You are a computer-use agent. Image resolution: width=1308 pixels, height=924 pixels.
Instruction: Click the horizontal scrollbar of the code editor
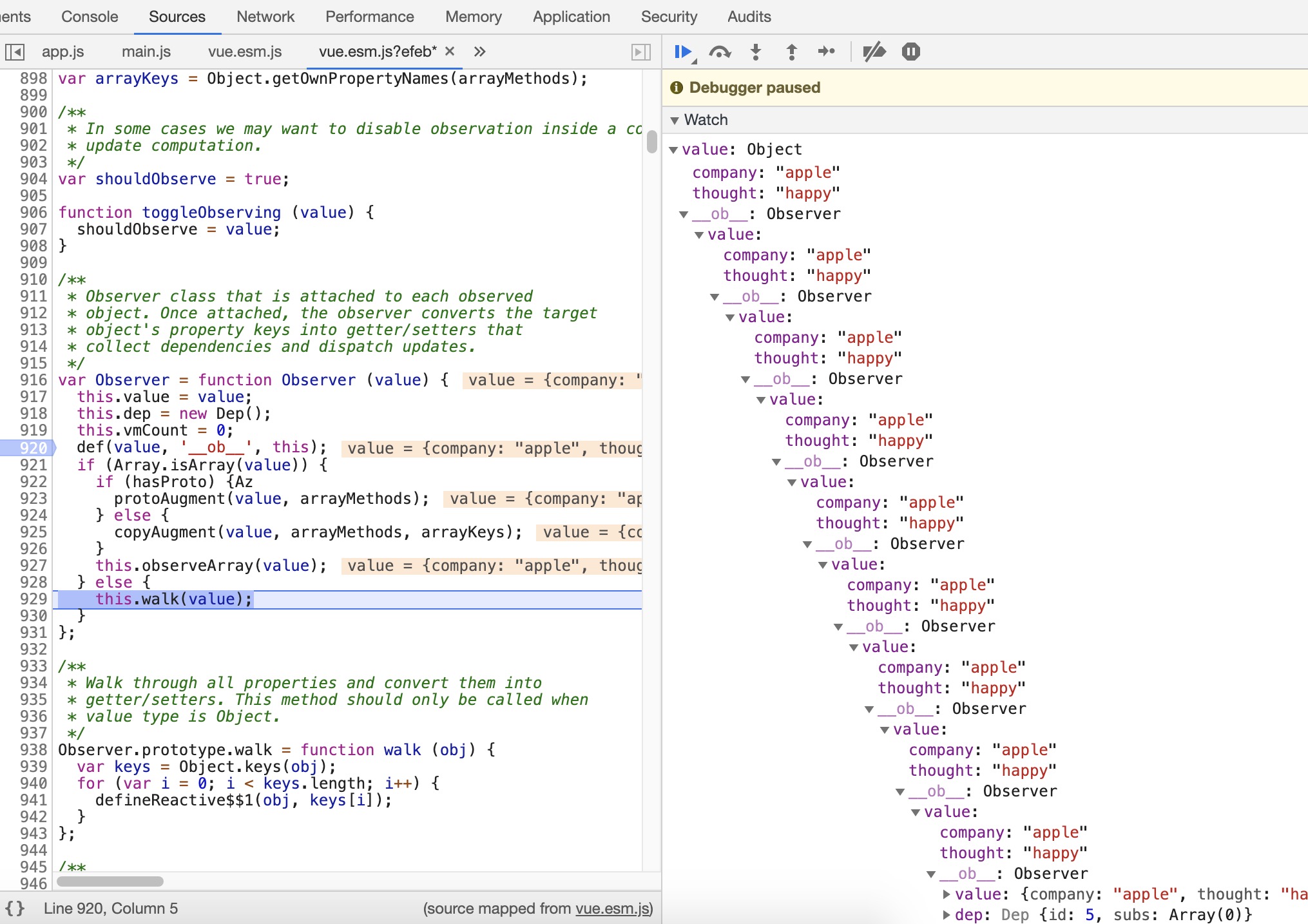pyautogui.click(x=110, y=881)
